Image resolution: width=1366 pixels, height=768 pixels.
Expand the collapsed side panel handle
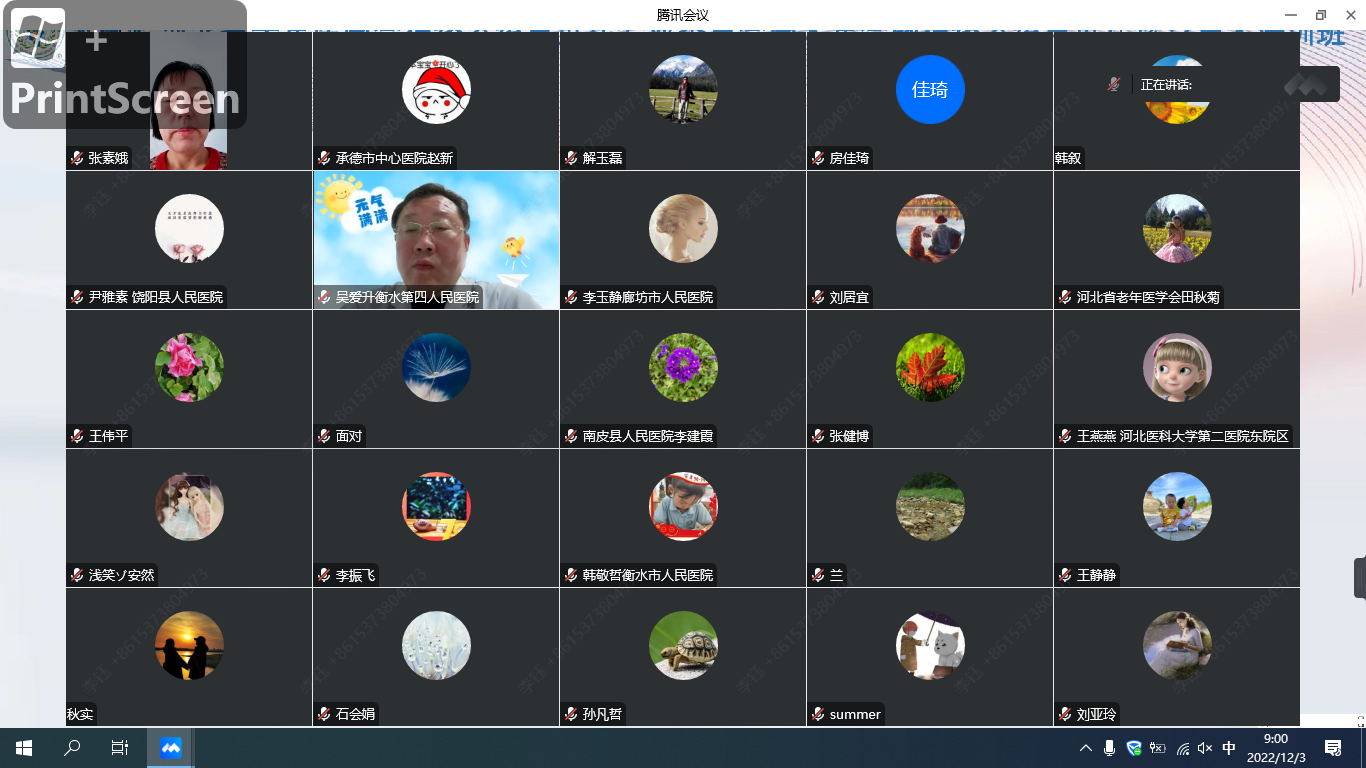[x=1360, y=578]
